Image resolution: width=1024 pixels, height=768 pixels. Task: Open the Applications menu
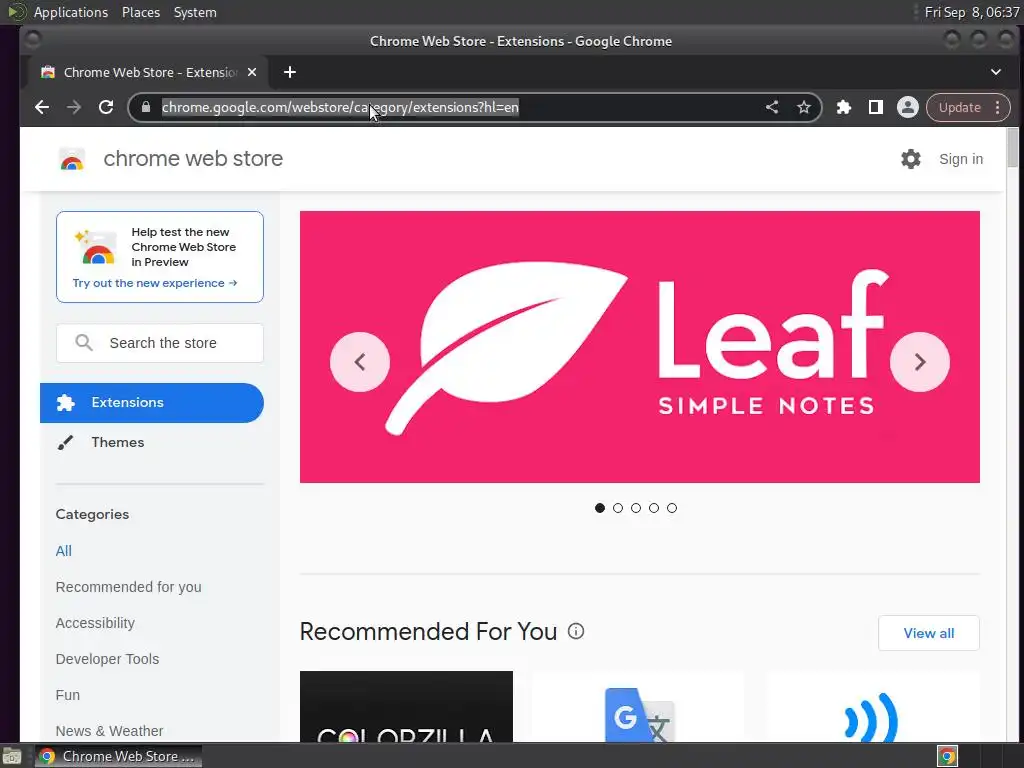pos(71,12)
